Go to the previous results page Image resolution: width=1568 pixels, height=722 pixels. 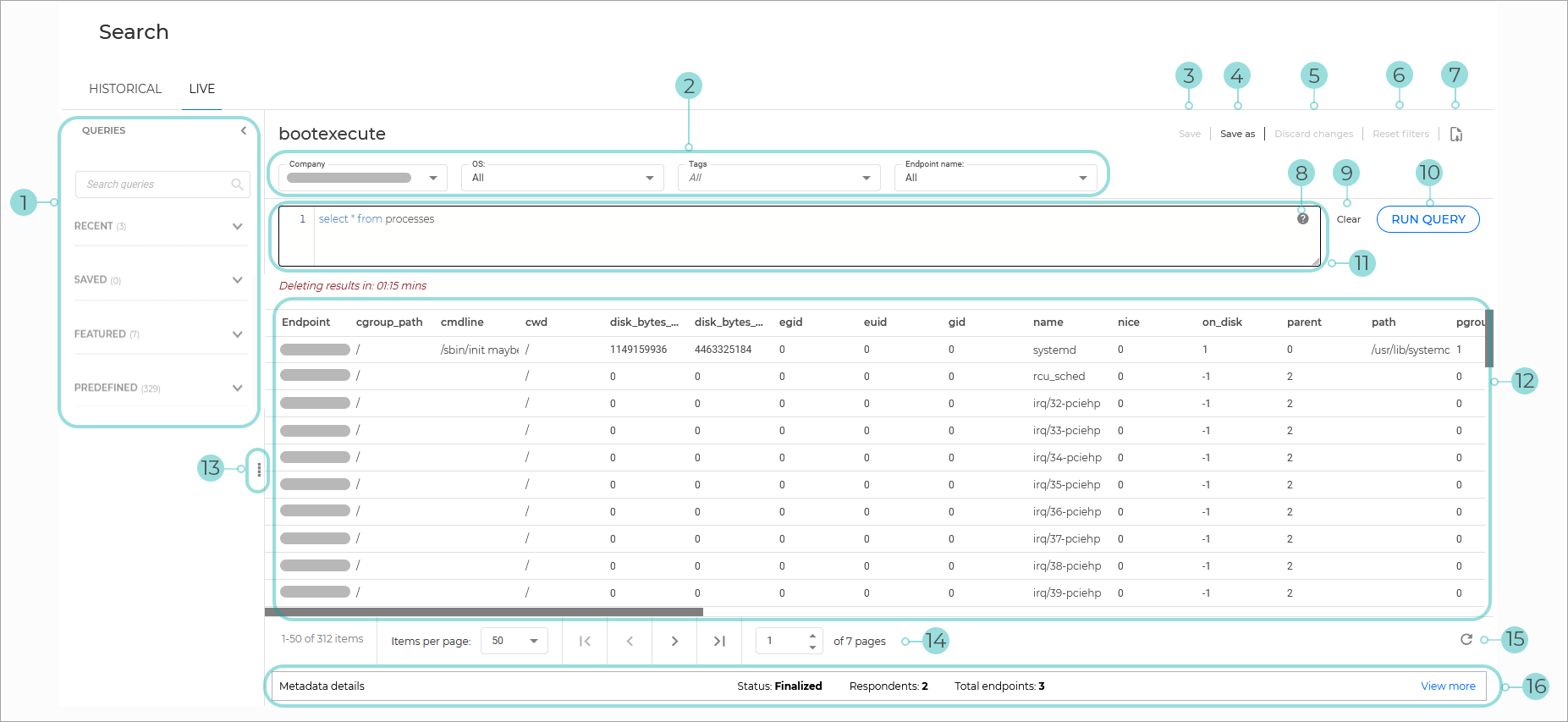630,641
